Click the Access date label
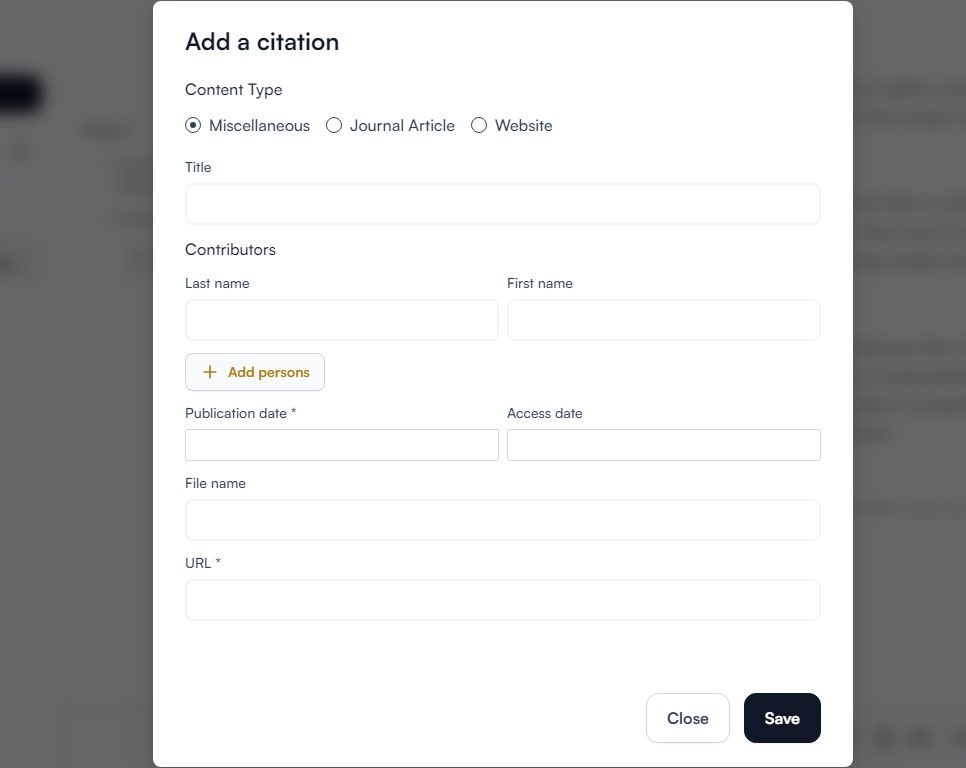This screenshot has height=768, width=966. pos(545,413)
